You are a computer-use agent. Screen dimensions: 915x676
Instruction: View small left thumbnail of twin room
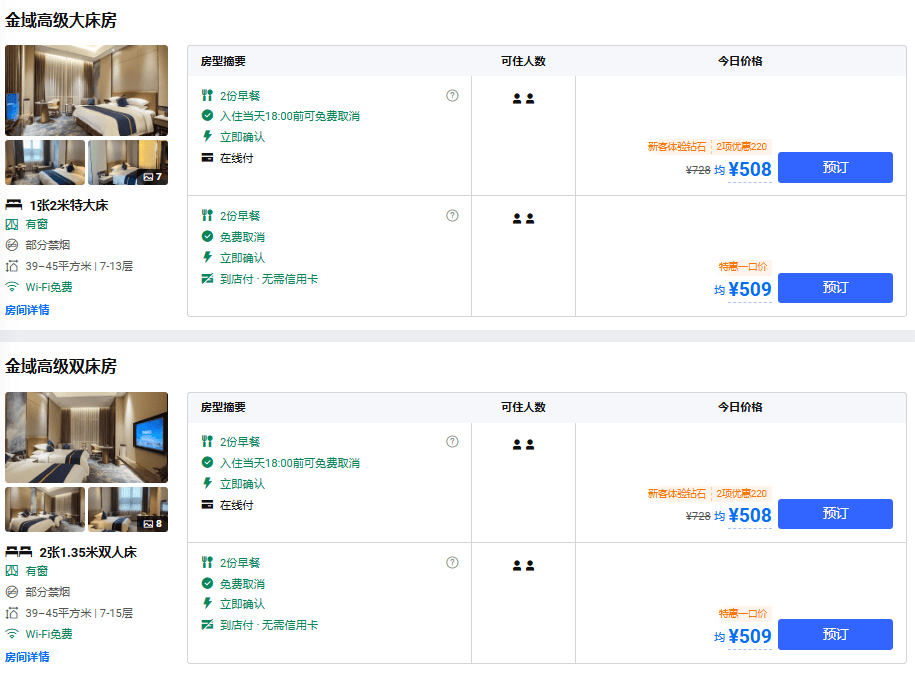[x=45, y=509]
